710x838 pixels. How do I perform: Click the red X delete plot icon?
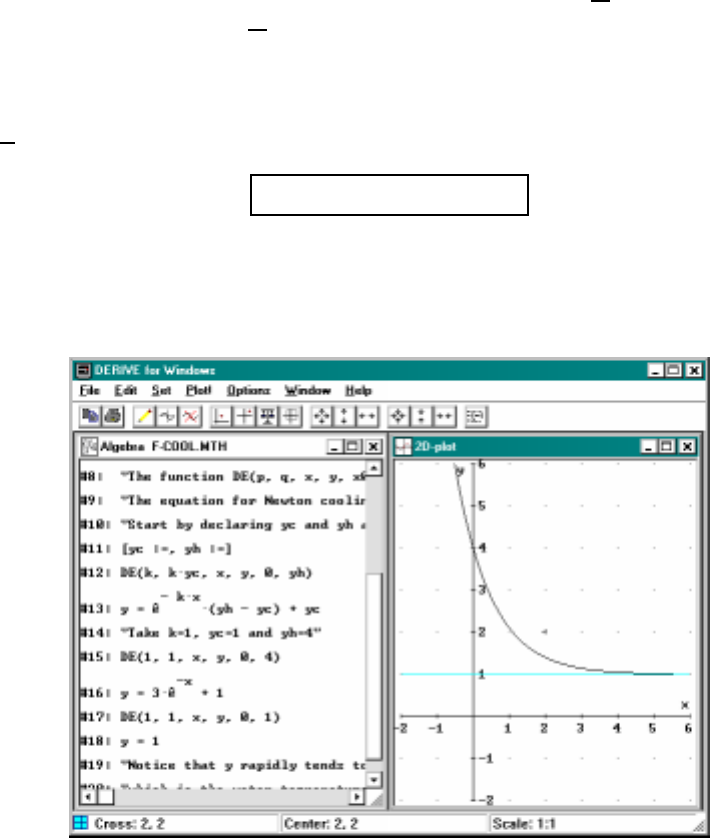pos(190,416)
